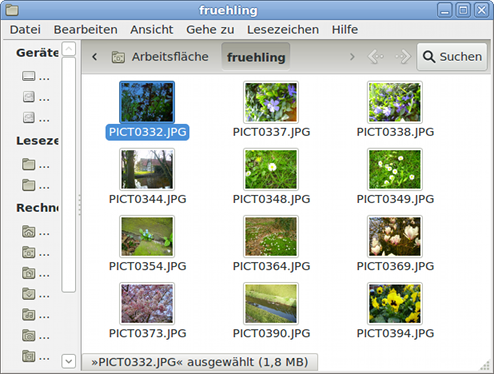Image resolution: width=494 pixels, height=374 pixels.
Task: Open the pictures folder sidebar icon
Action: tap(29, 335)
